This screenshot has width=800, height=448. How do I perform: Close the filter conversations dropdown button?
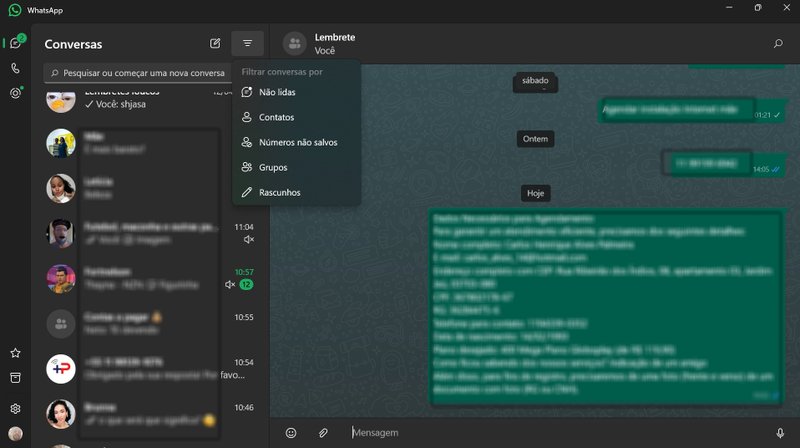pos(247,43)
